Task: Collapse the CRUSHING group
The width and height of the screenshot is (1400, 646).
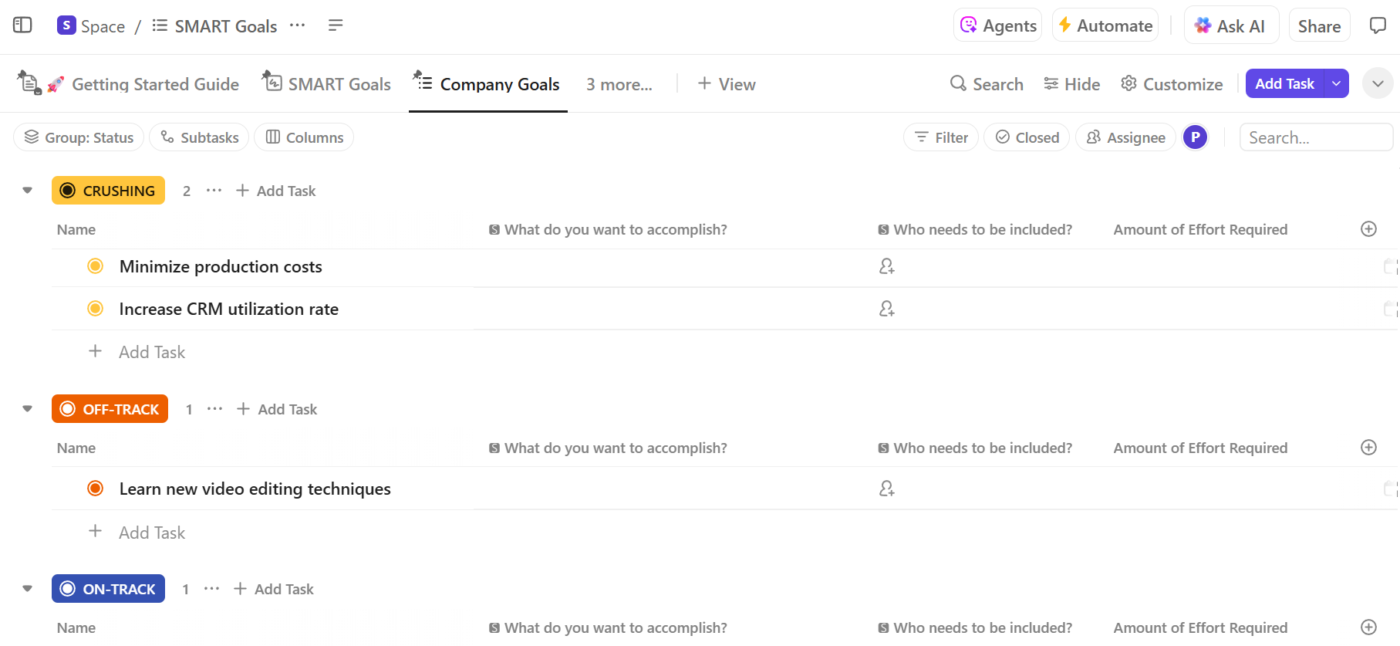Action: tap(27, 191)
